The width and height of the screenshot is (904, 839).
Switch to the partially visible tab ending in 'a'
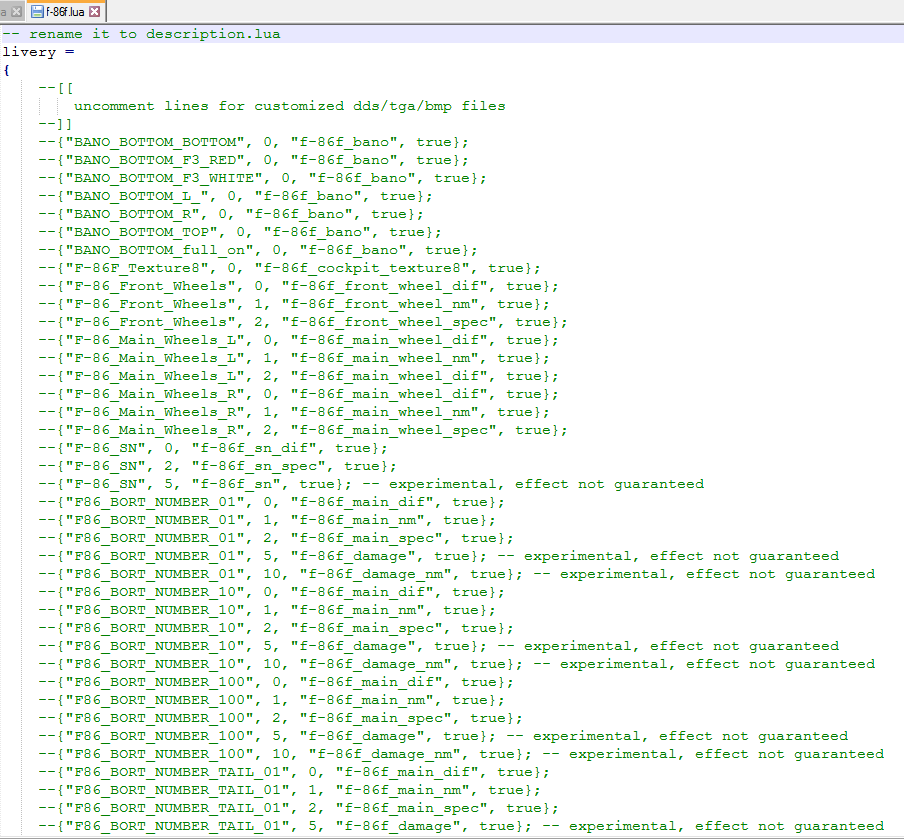(4, 12)
